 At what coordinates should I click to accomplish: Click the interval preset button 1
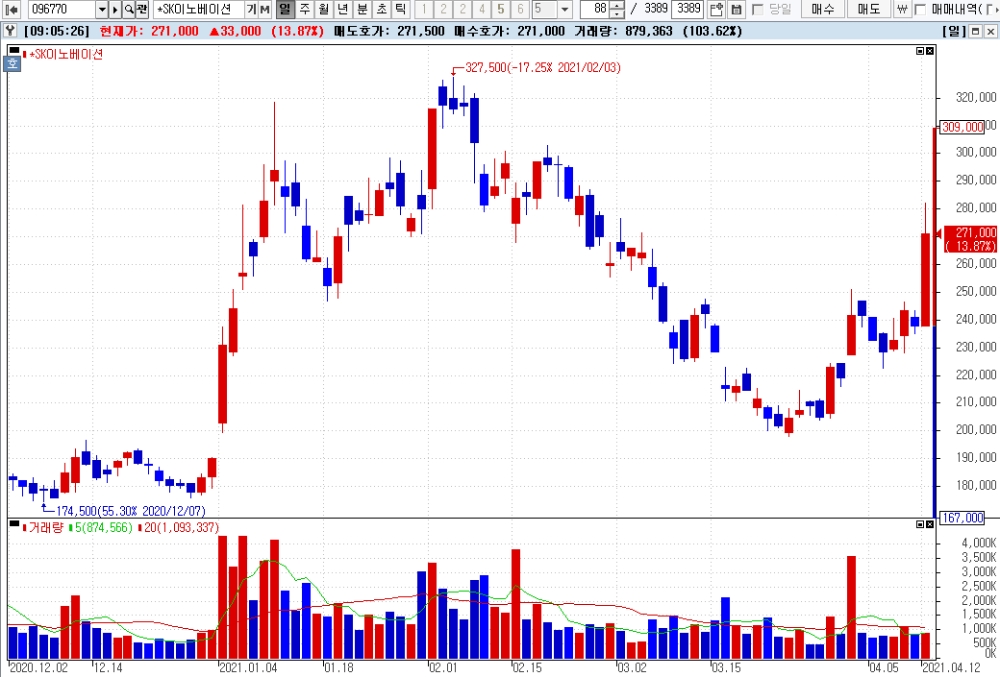point(424,9)
